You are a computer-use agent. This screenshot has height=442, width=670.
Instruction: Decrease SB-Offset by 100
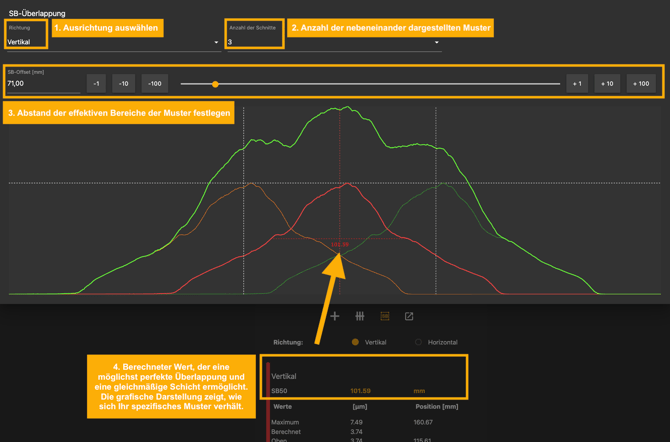pyautogui.click(x=154, y=84)
